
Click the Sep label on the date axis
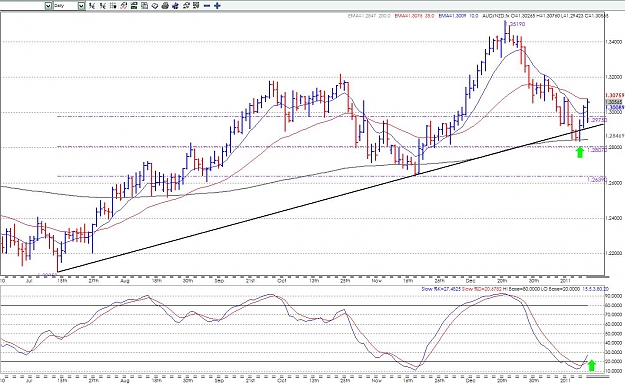(219, 280)
